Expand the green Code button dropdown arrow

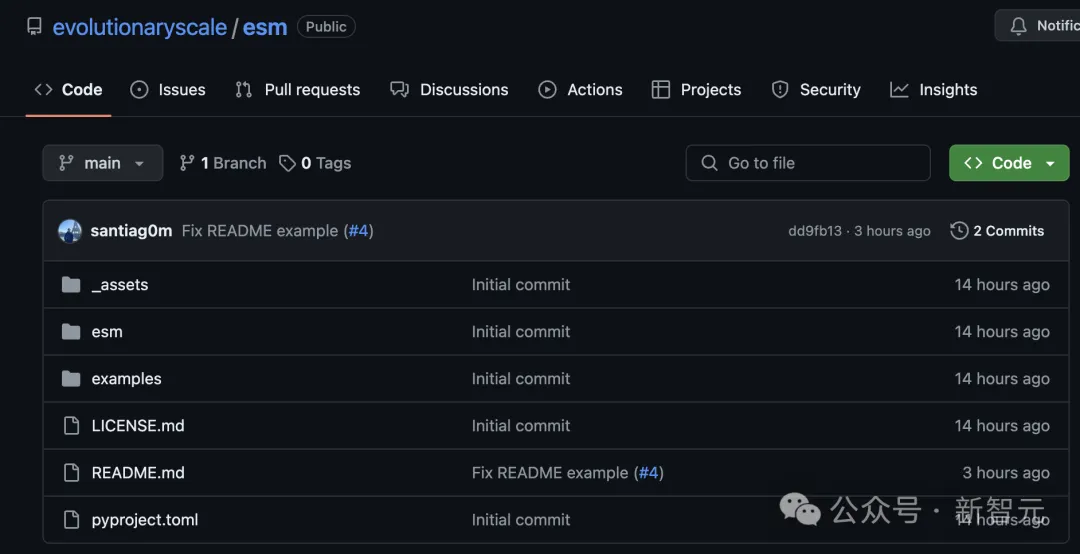1050,163
